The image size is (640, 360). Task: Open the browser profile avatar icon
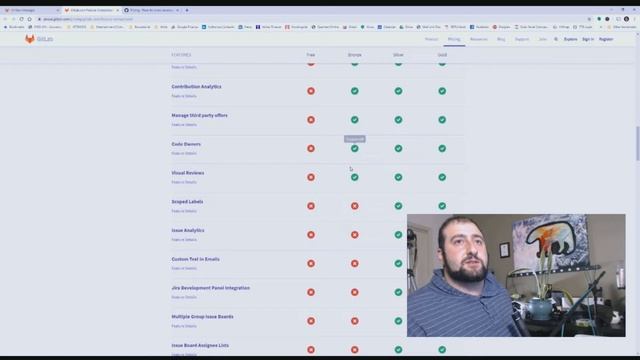(626, 19)
